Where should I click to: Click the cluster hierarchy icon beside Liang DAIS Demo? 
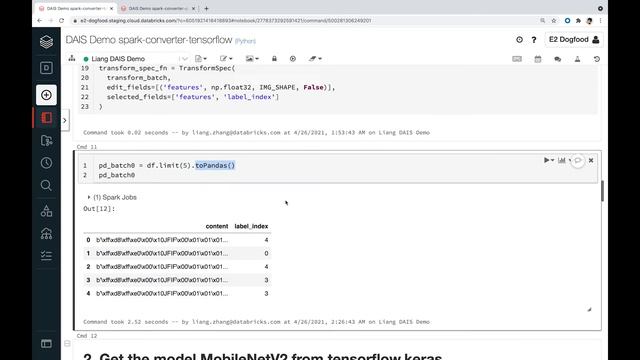coord(72,58)
